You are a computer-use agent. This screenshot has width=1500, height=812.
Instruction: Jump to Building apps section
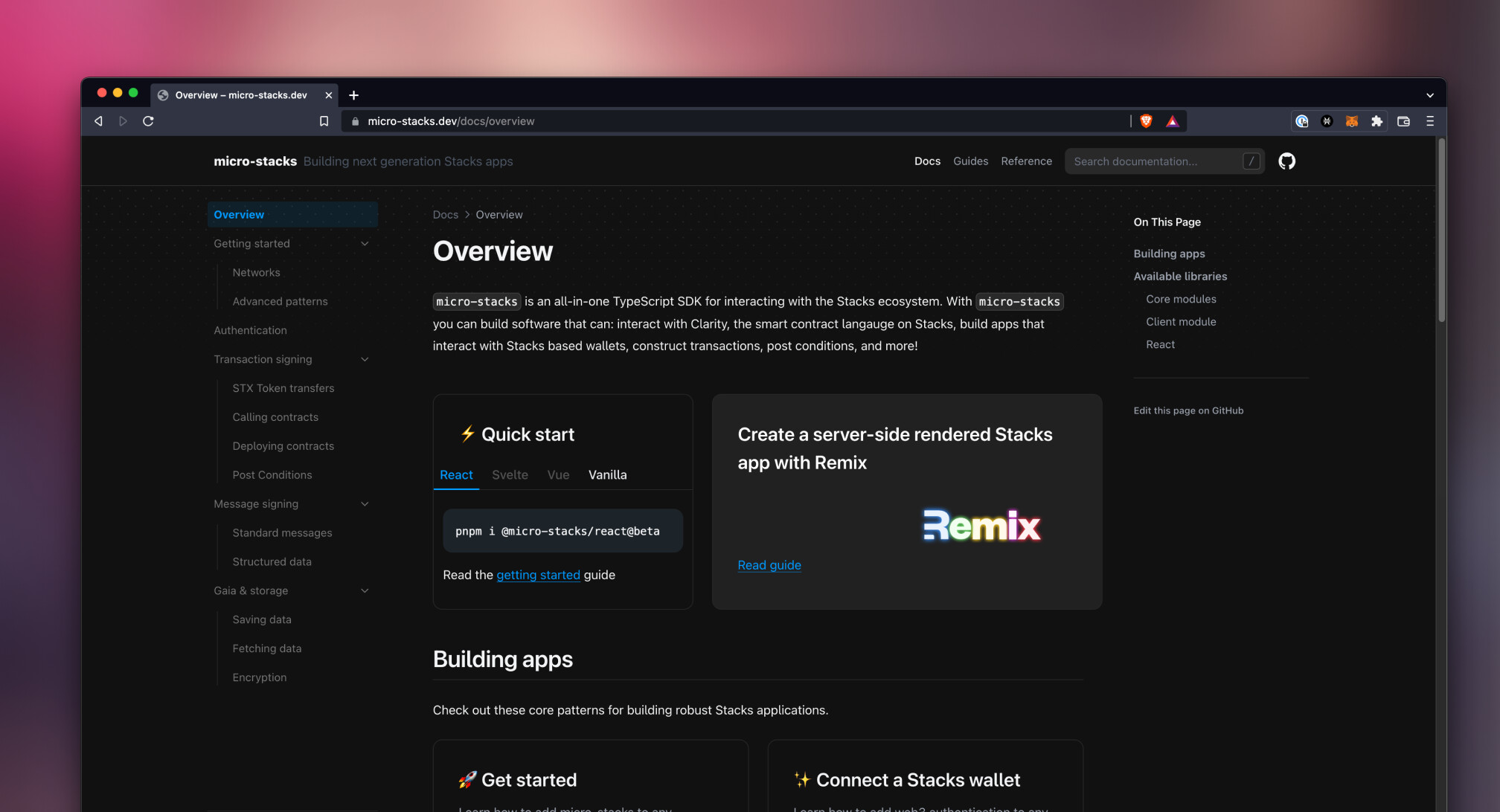click(x=1169, y=254)
